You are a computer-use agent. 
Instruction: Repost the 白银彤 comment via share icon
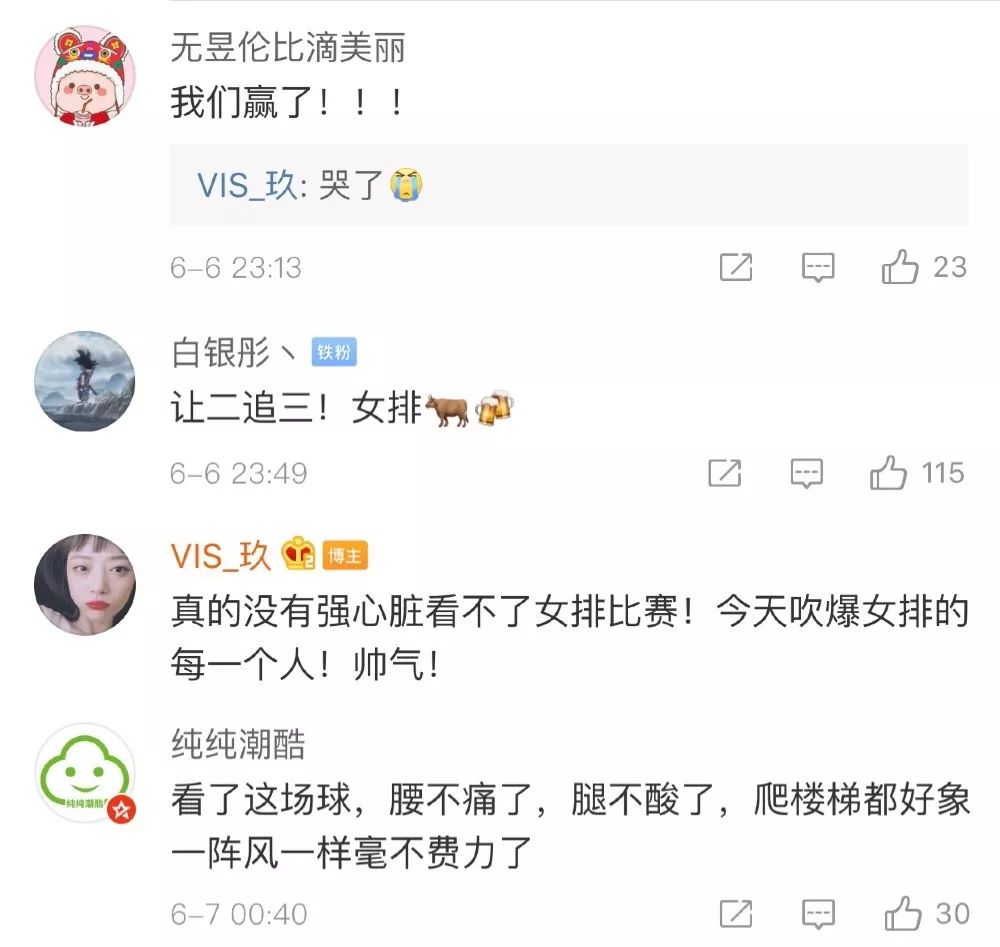[724, 473]
